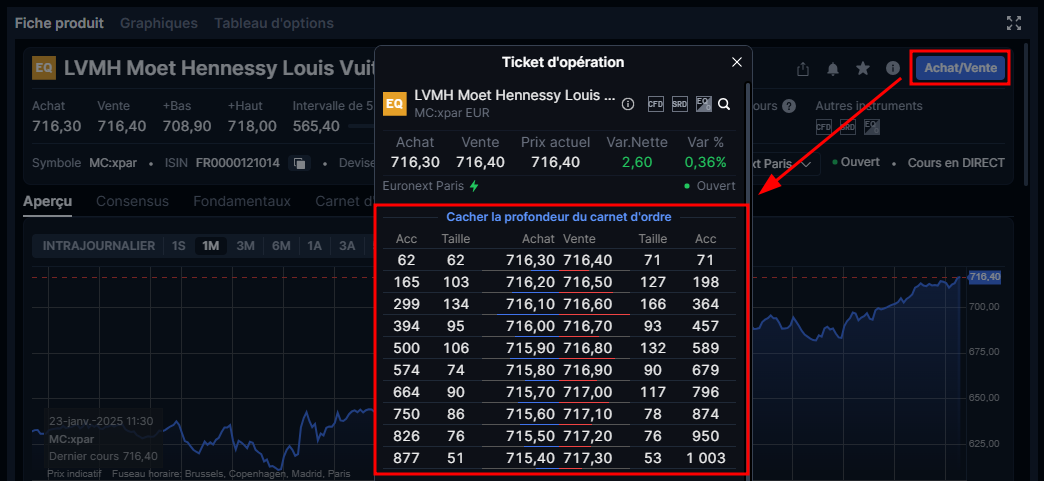1044x481 pixels.
Task: Click EQ badge beside LVMH page title
Action: (44, 68)
